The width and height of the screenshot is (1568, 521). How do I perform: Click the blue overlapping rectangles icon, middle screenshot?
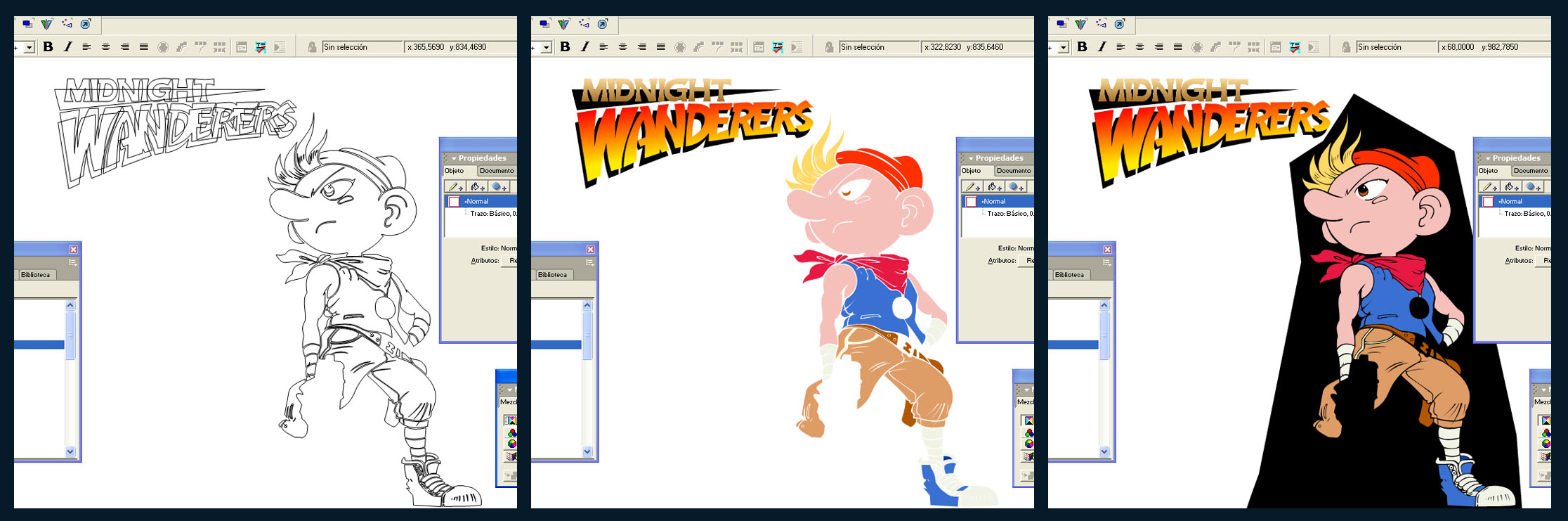tap(544, 24)
